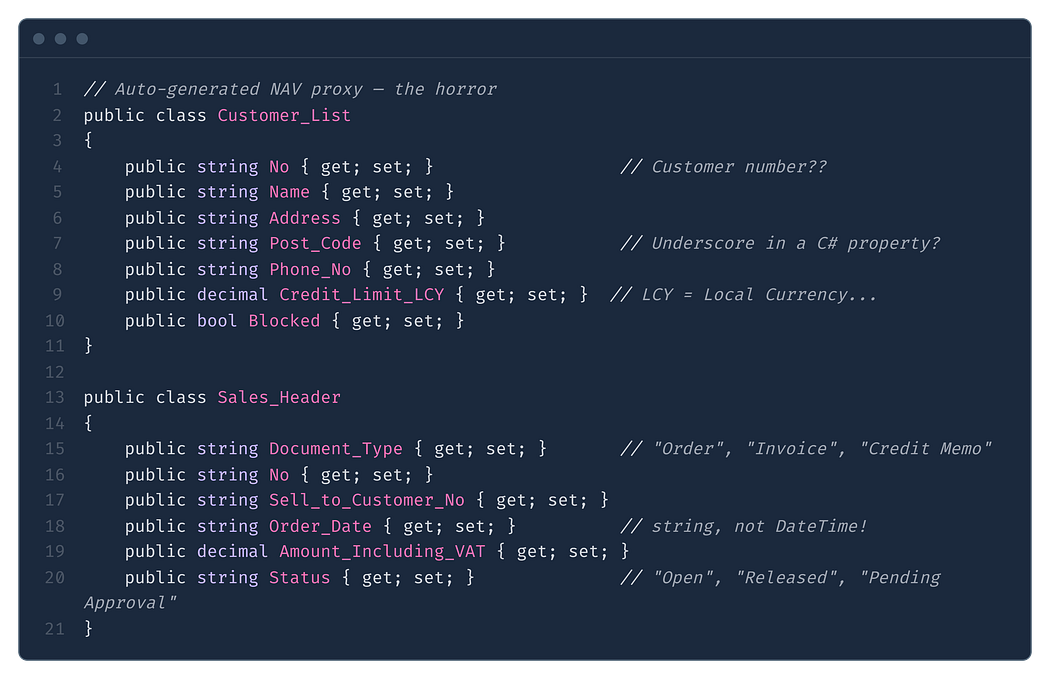The width and height of the screenshot is (1050, 679).
Task: Click the middle window dot in title bar
Action: (x=60, y=39)
